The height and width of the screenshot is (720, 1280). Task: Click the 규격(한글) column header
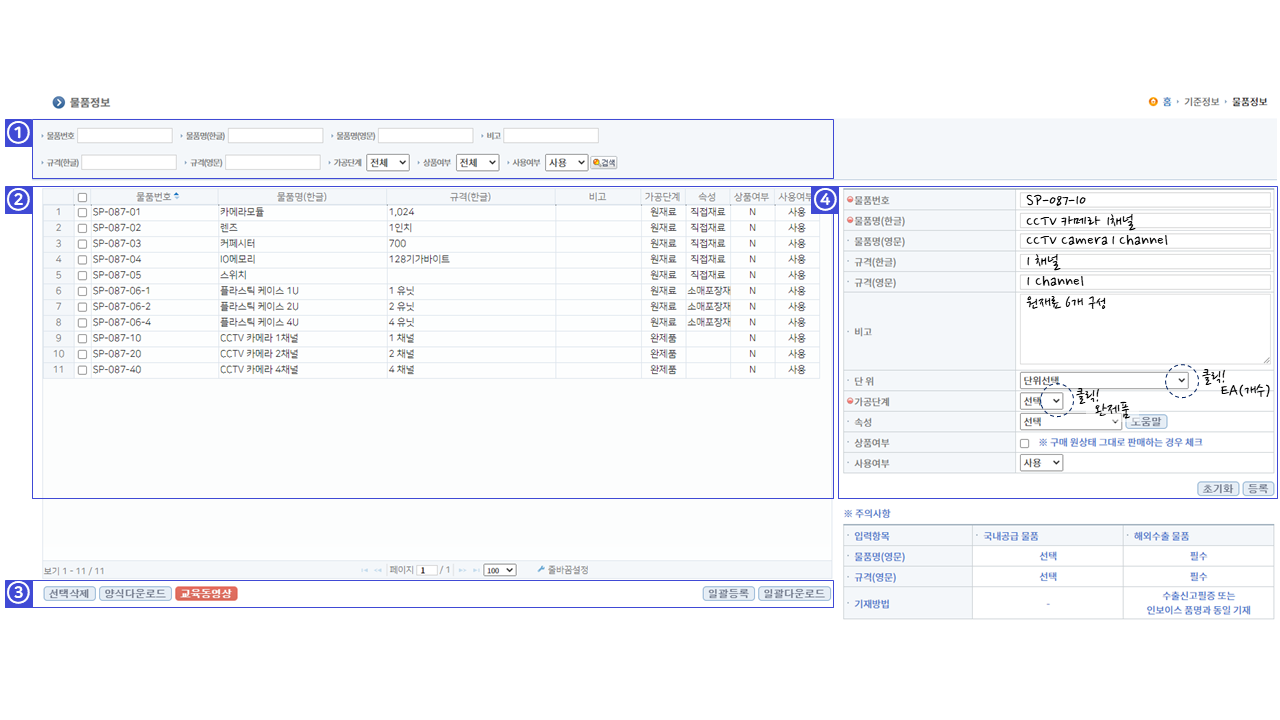470,197
